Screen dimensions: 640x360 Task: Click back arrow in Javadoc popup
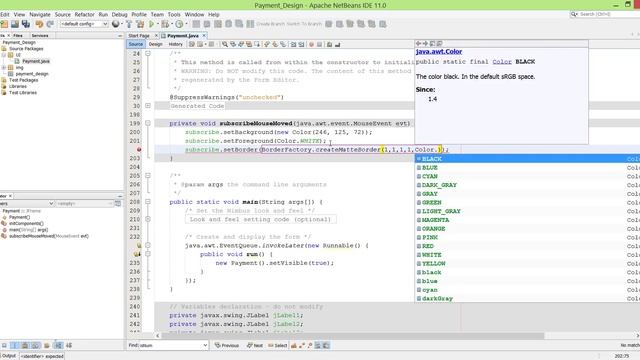pyautogui.click(x=418, y=43)
